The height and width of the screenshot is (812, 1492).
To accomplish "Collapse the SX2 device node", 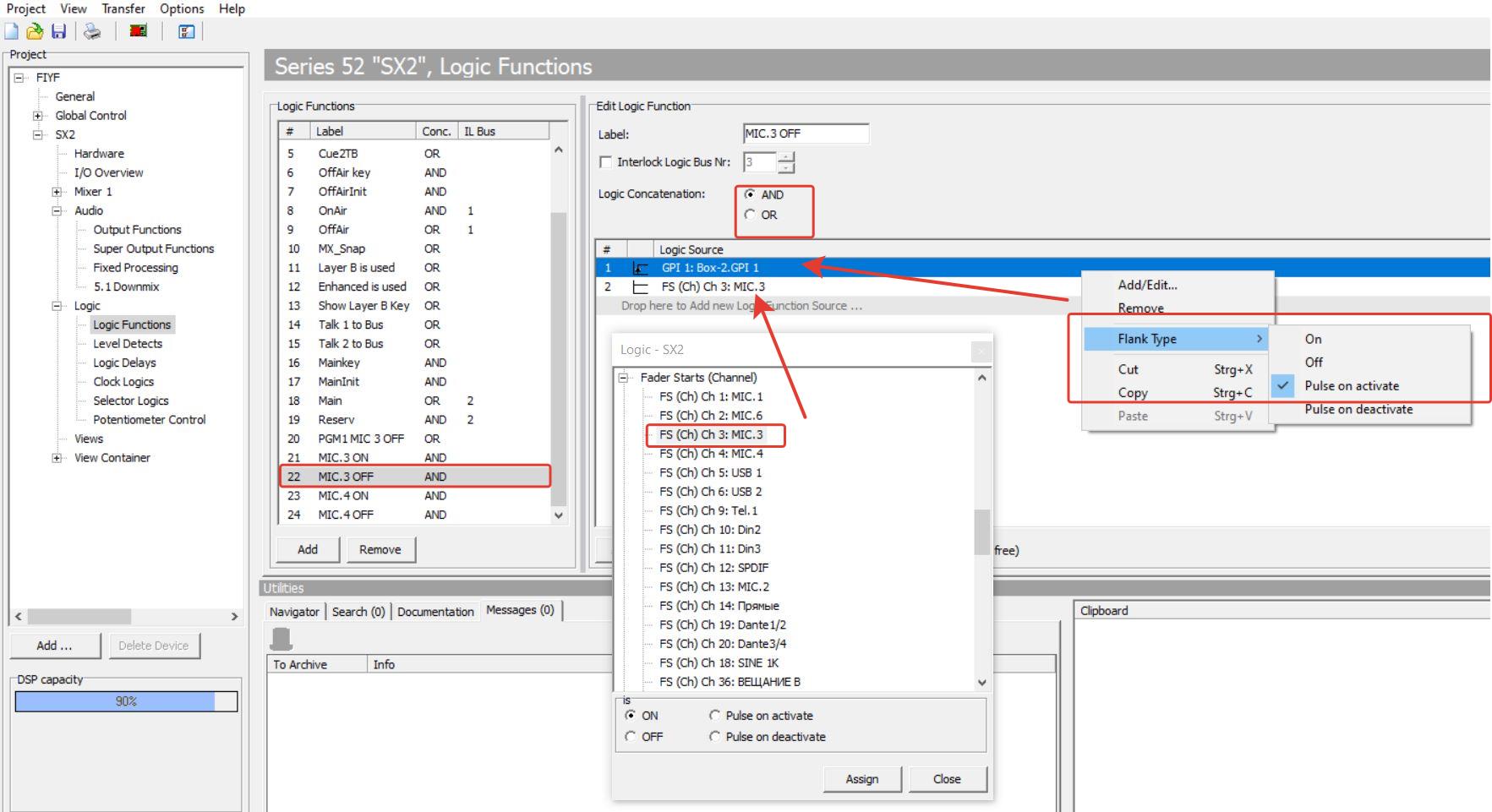I will coord(37,134).
